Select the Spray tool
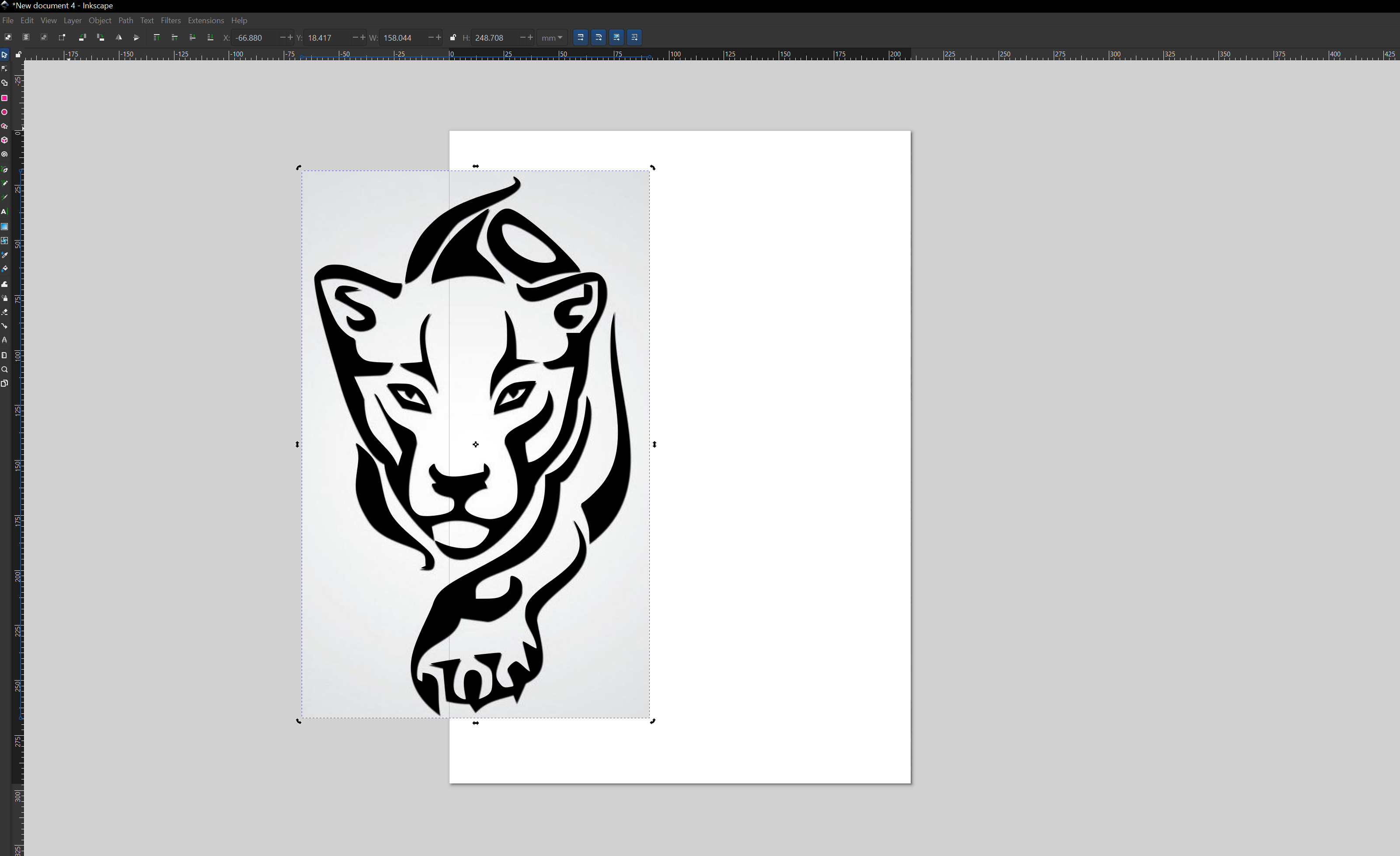This screenshot has width=1400, height=856. [4, 298]
